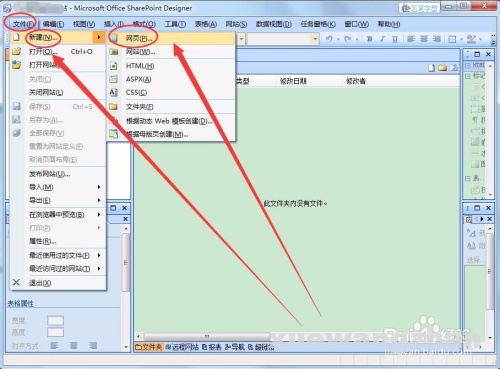
Task: Switch to the 导航 view tab
Action: coord(235,347)
